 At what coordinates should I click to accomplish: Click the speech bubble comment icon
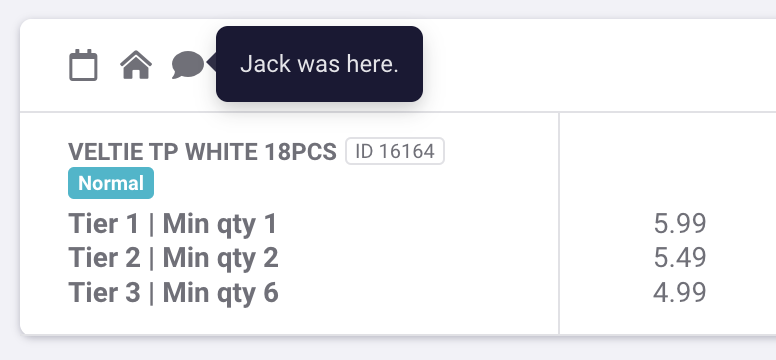point(188,65)
